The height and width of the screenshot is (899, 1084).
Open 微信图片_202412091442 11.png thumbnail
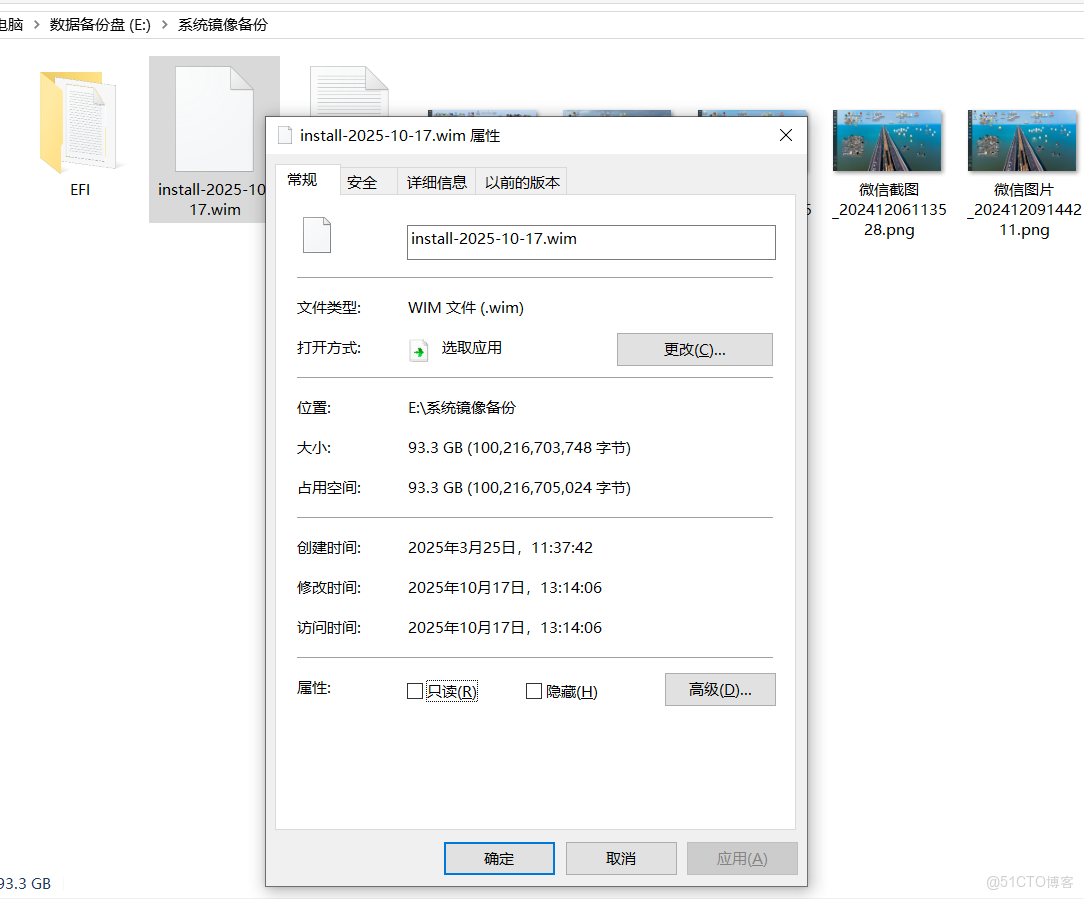(1022, 140)
